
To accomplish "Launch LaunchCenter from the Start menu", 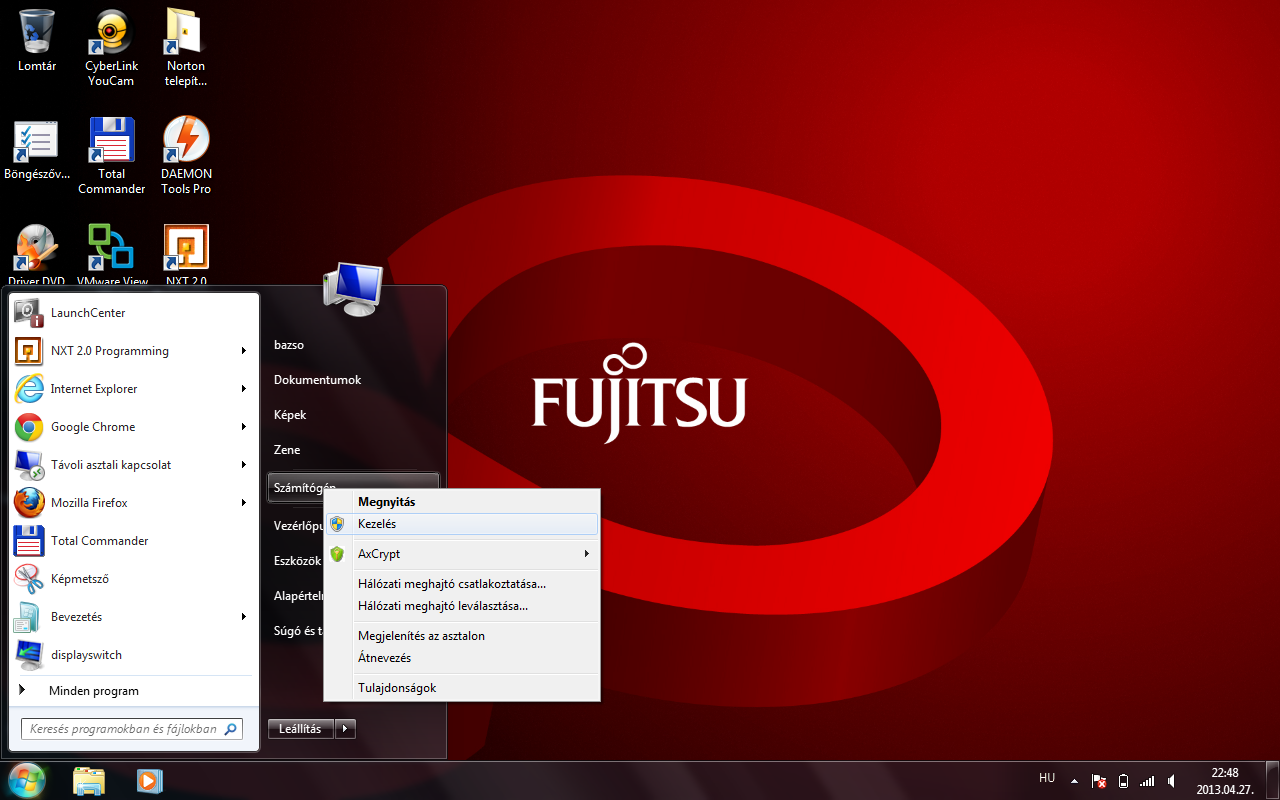I will (x=134, y=313).
